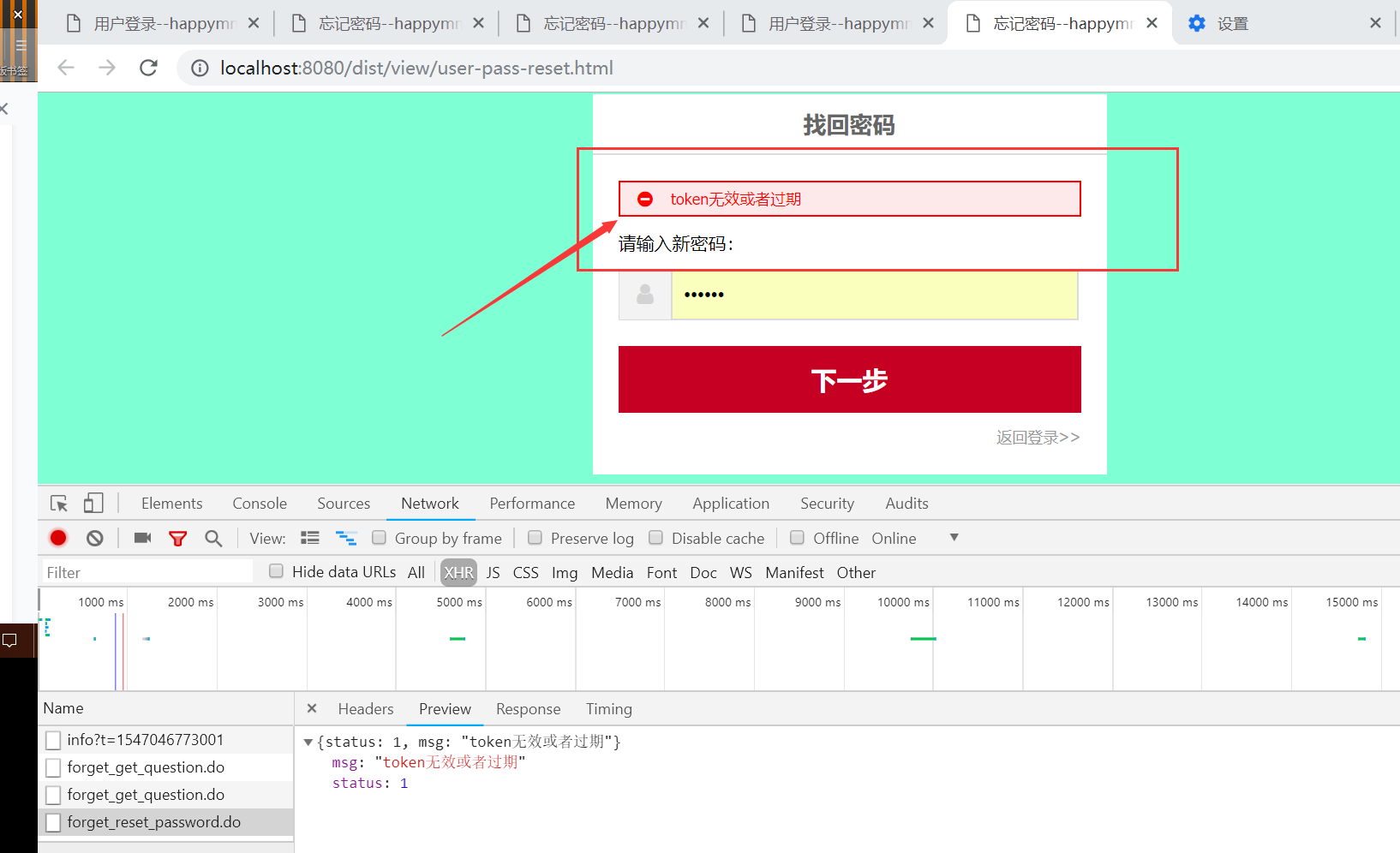Click the 下一步 button

(849, 379)
